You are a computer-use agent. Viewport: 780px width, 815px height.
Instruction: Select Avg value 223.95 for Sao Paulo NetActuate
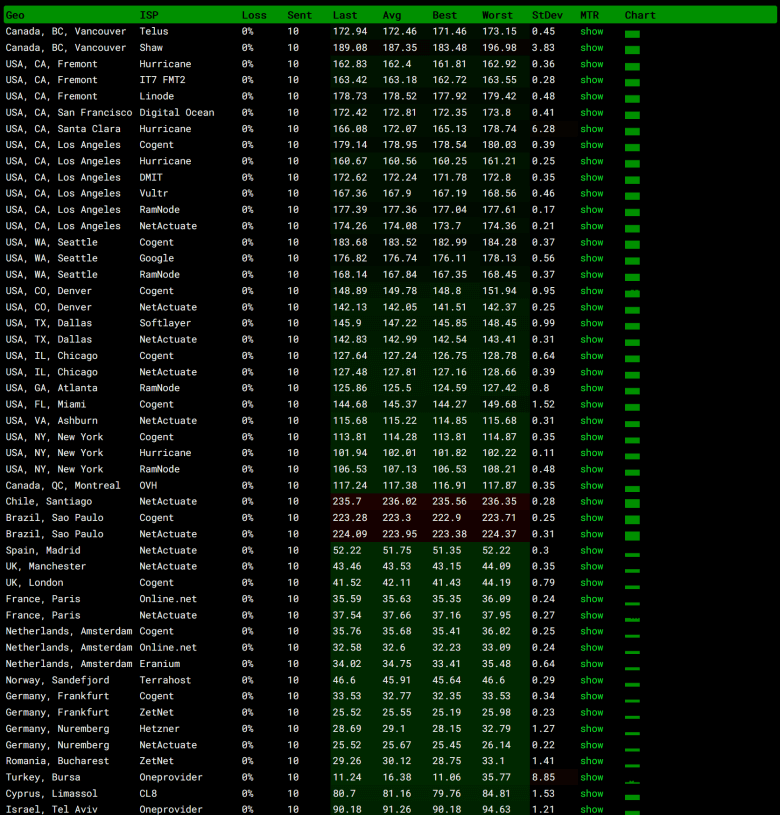point(399,534)
